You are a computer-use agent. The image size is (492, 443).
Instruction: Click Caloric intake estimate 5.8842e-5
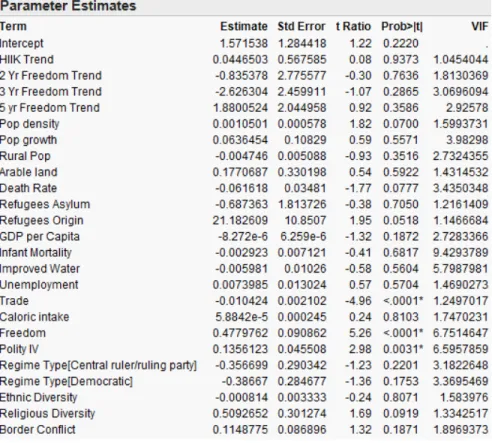click(241, 317)
